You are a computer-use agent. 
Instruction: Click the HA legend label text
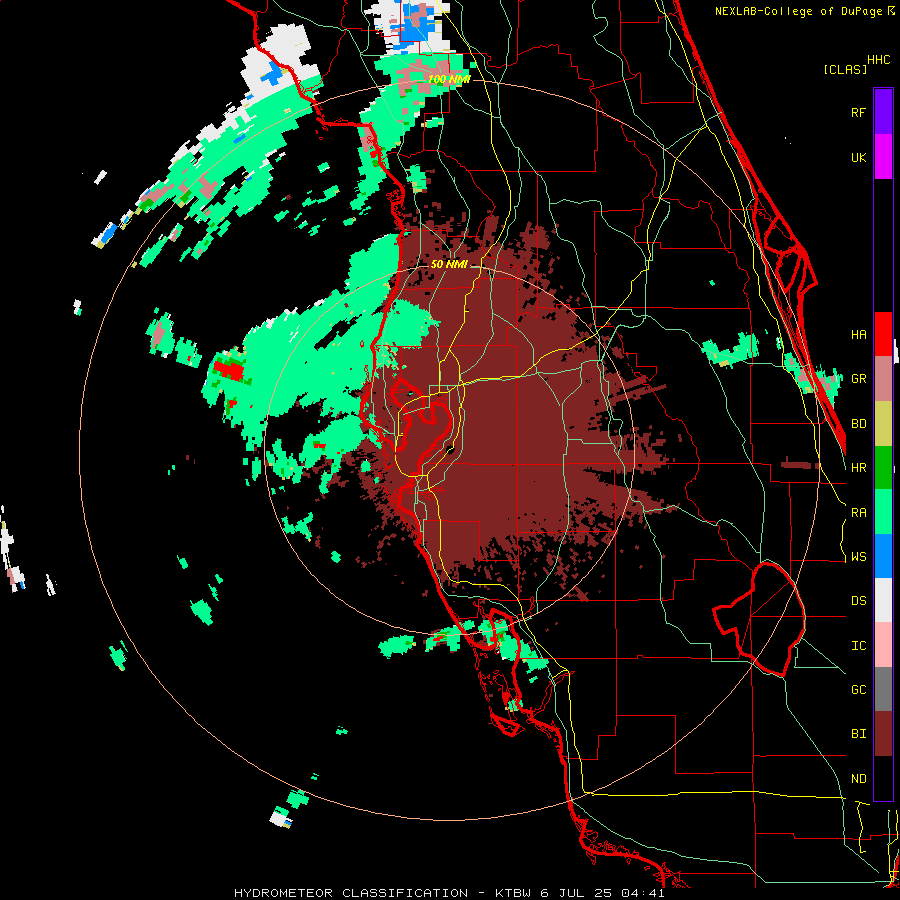858,334
